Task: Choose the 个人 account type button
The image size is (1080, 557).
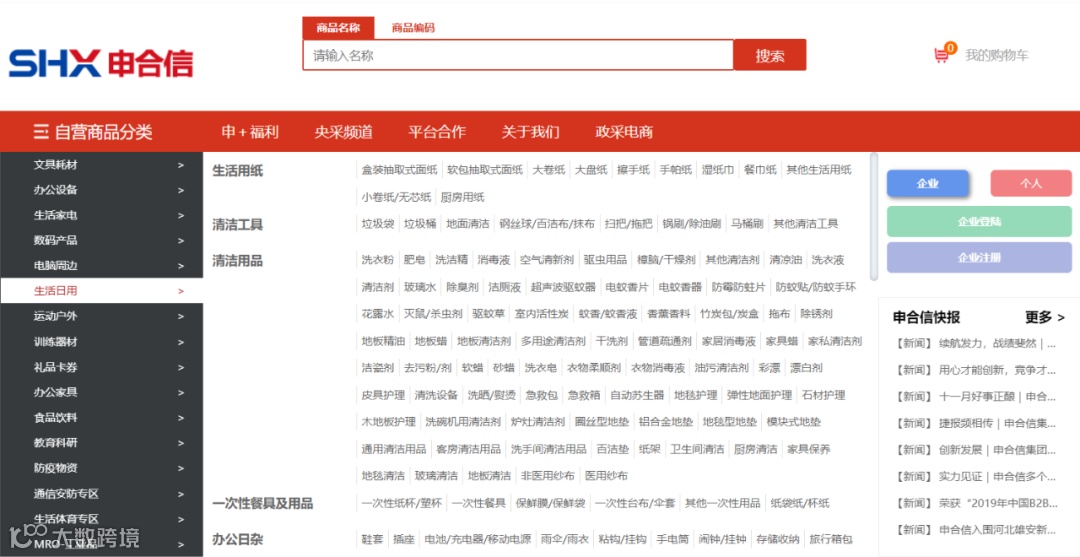Action: (1031, 184)
